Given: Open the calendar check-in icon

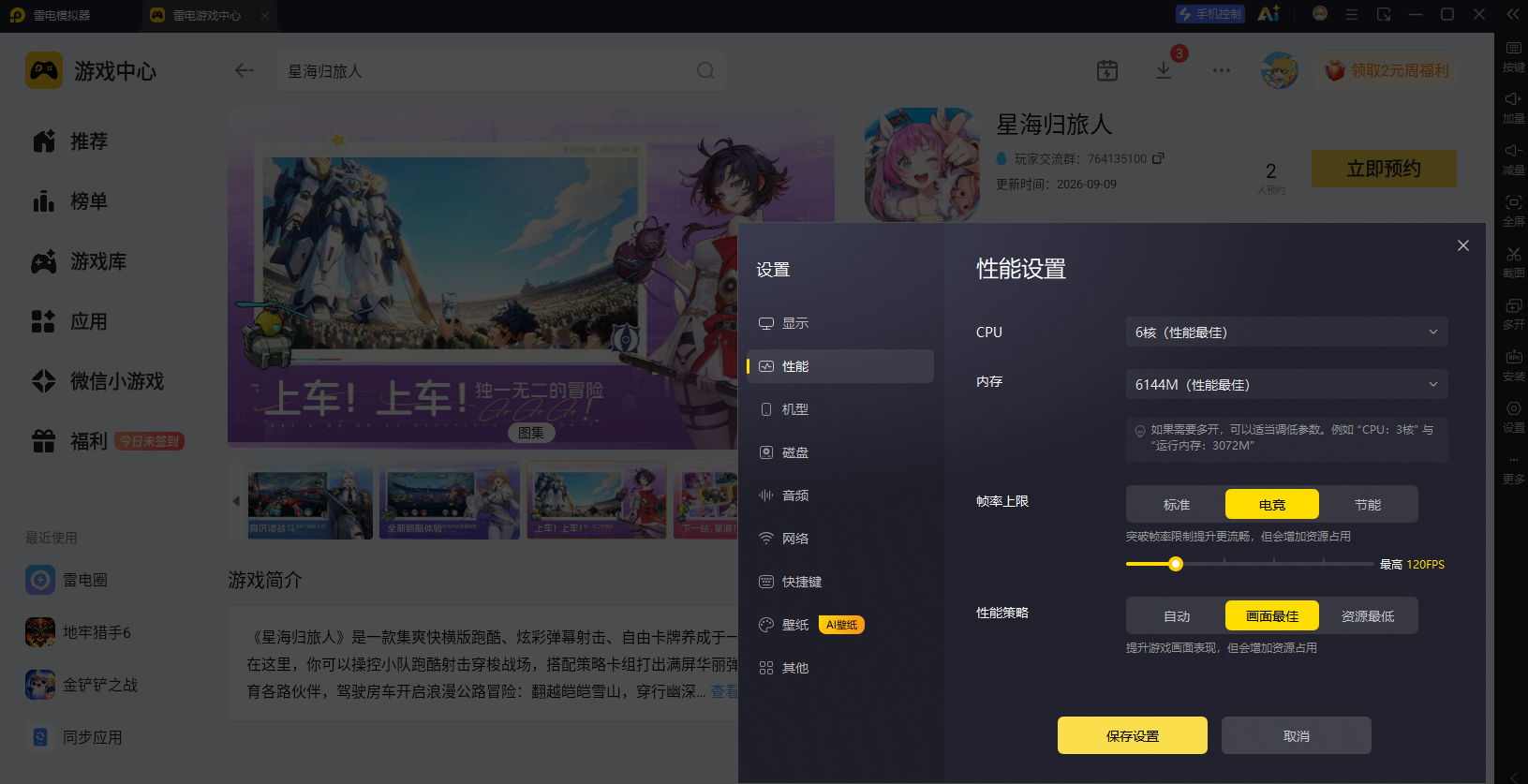Looking at the screenshot, I should pyautogui.click(x=1107, y=70).
